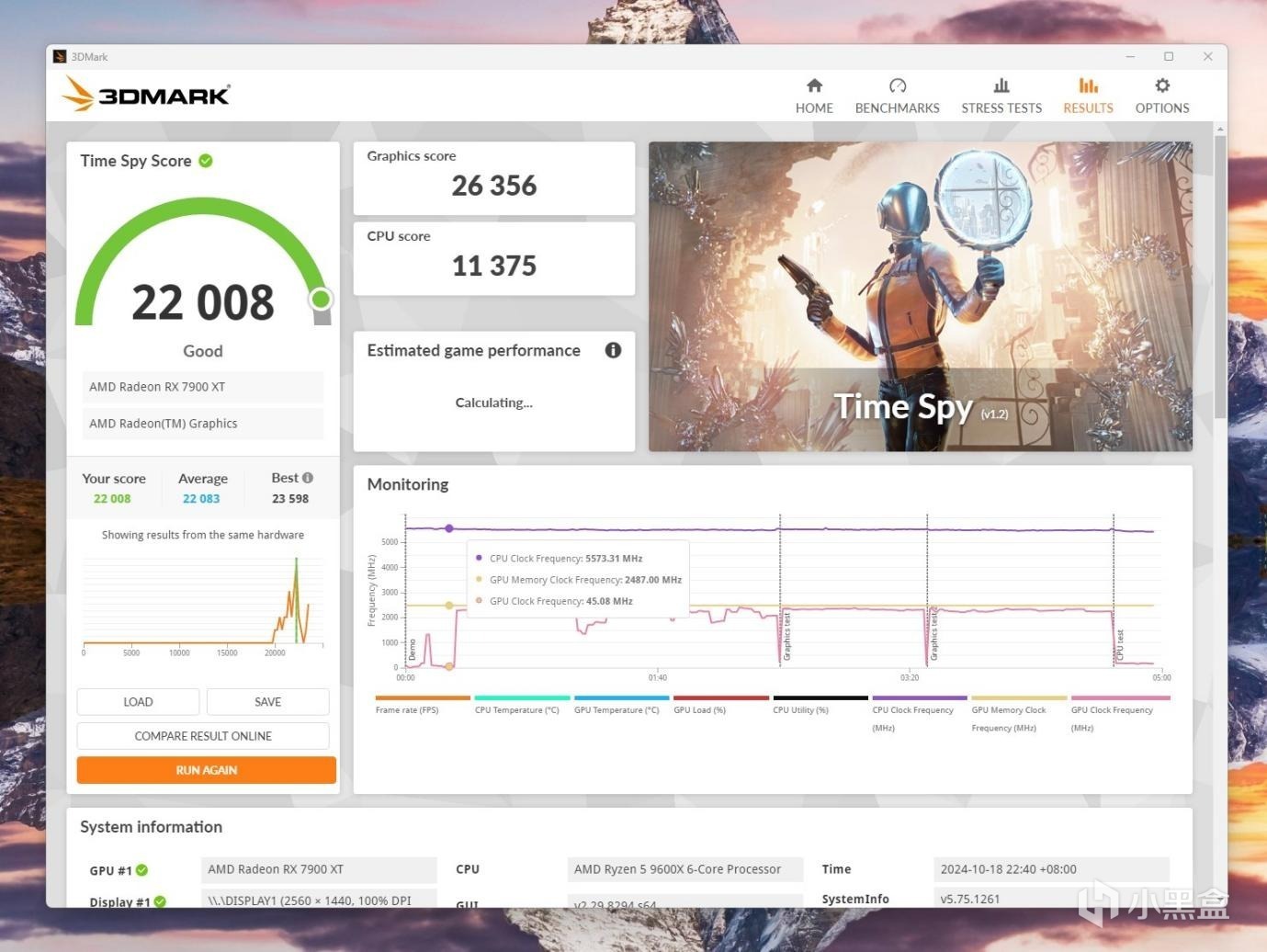This screenshot has width=1267, height=952.
Task: Click the AMD Ryzen 5 9600X CPU field
Action: (x=685, y=869)
